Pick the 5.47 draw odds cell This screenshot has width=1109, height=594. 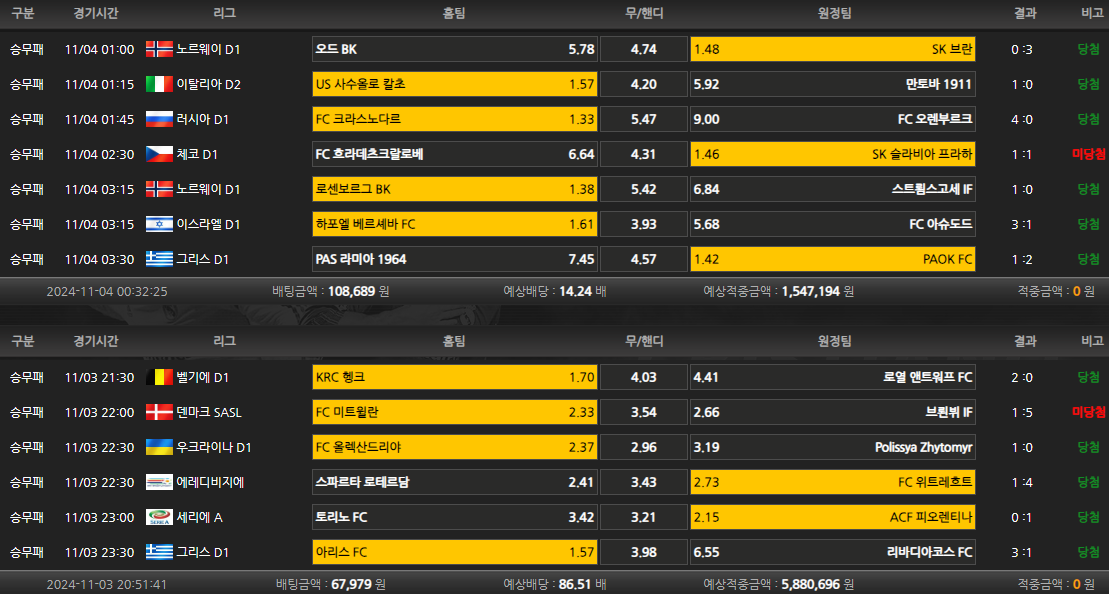[x=644, y=119]
